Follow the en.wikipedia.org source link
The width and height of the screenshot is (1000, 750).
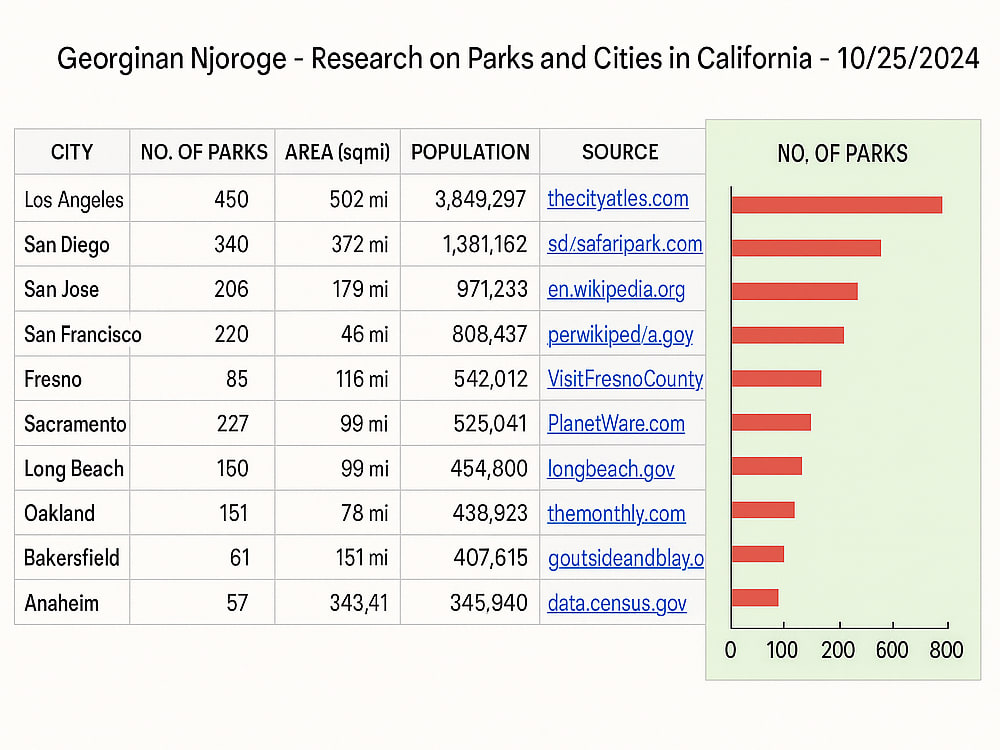point(616,290)
